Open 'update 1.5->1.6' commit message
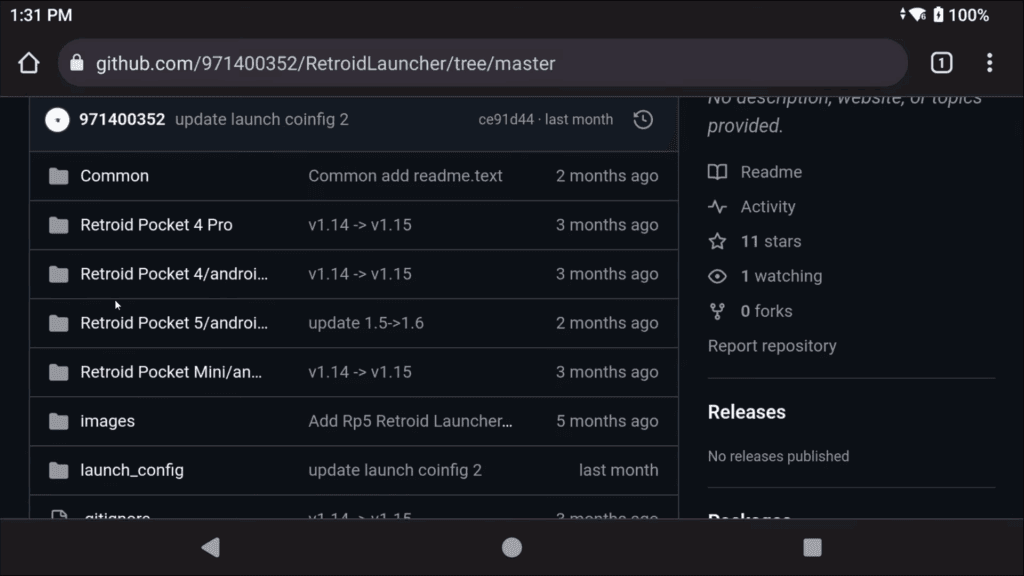1024x576 pixels. tap(366, 323)
